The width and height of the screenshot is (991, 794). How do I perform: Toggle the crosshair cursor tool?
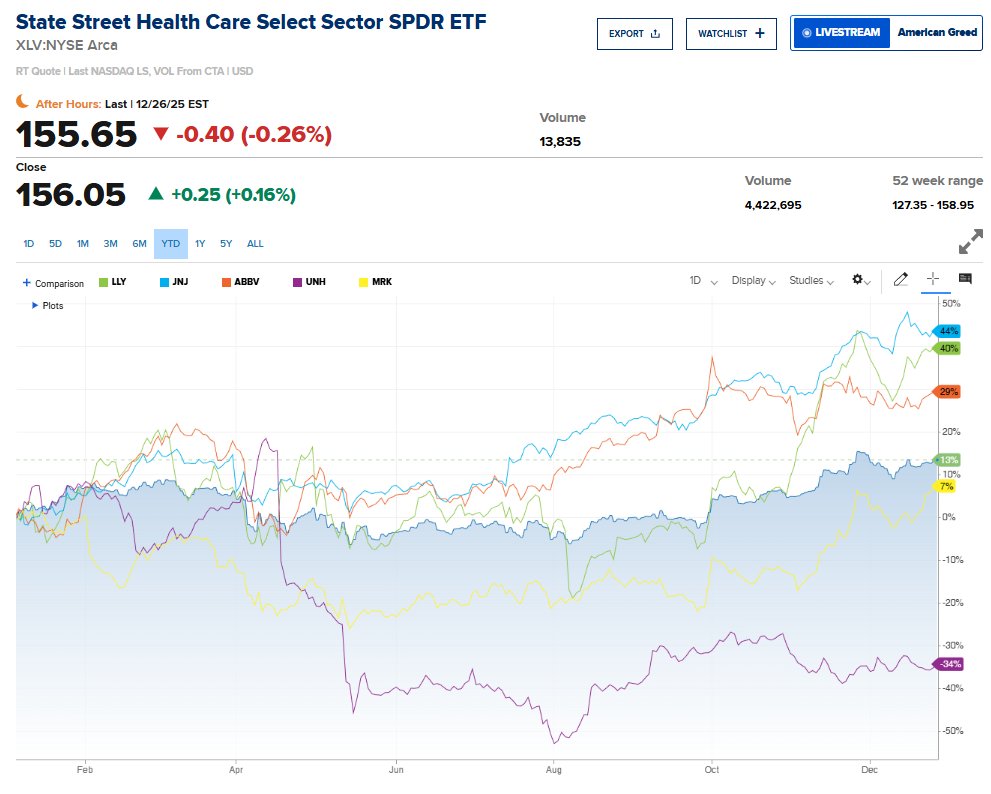pyautogui.click(x=932, y=280)
